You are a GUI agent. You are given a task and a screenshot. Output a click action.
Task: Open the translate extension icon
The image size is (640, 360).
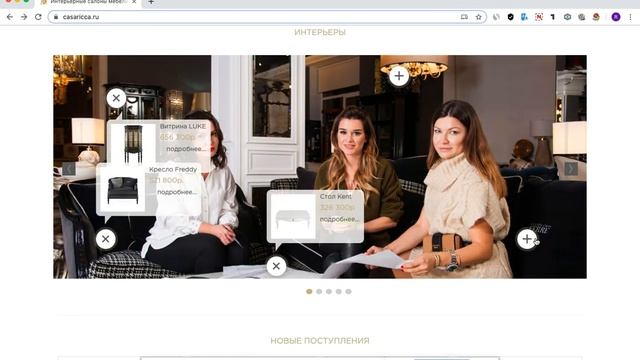click(x=524, y=17)
